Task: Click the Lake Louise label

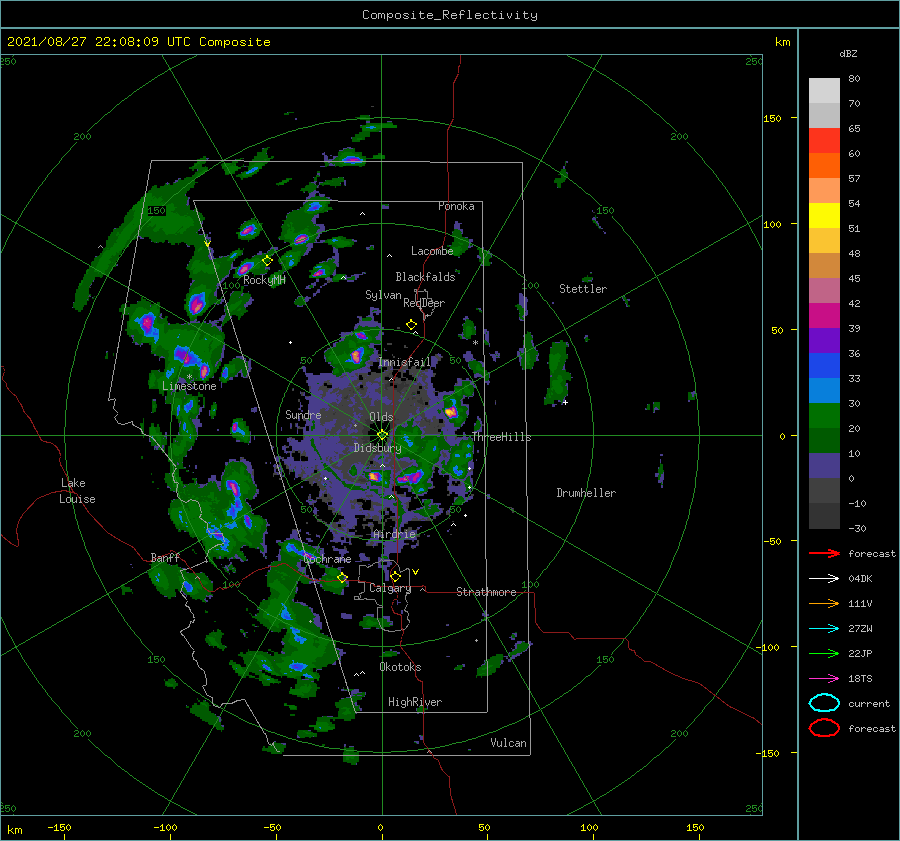Action: point(78,491)
